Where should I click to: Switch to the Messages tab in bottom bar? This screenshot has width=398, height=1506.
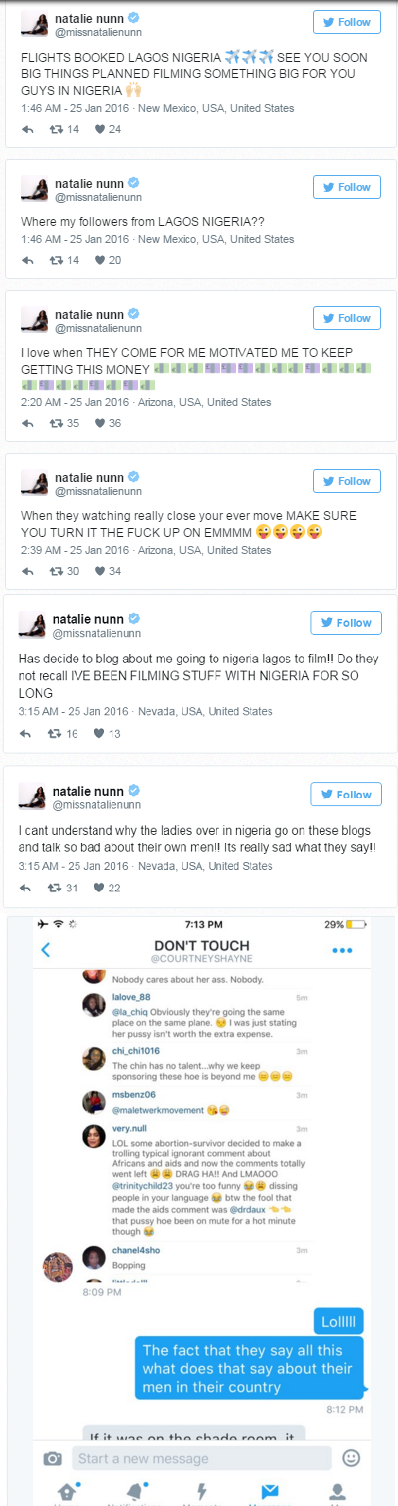[x=268, y=1490]
